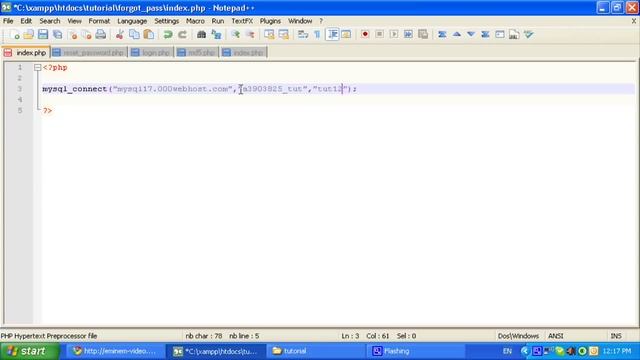Toggle show all characters pilcrow icon

(x=317, y=35)
